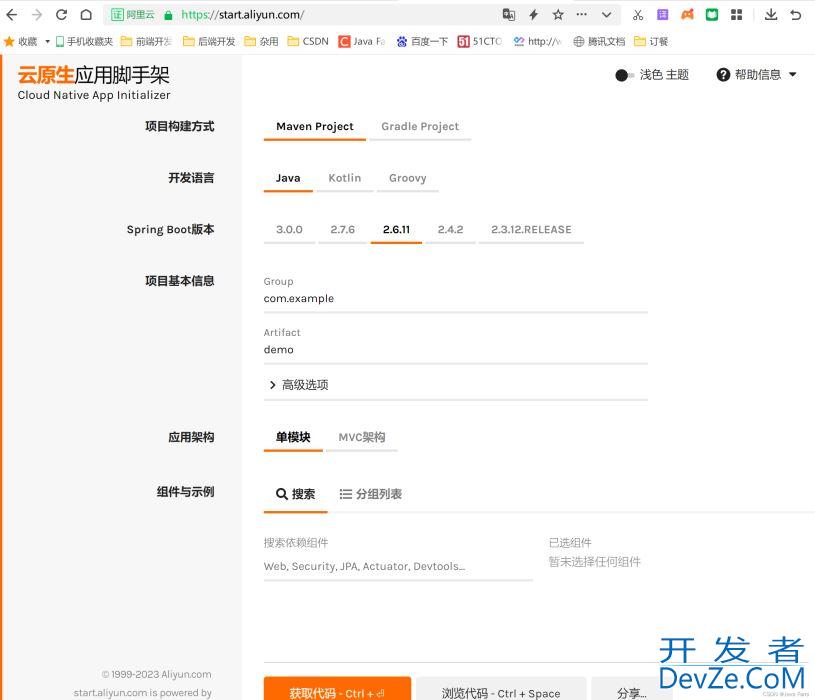Image resolution: width=815 pixels, height=700 pixels.
Task: Select Spring Boot version 2.6.11
Action: coord(396,230)
